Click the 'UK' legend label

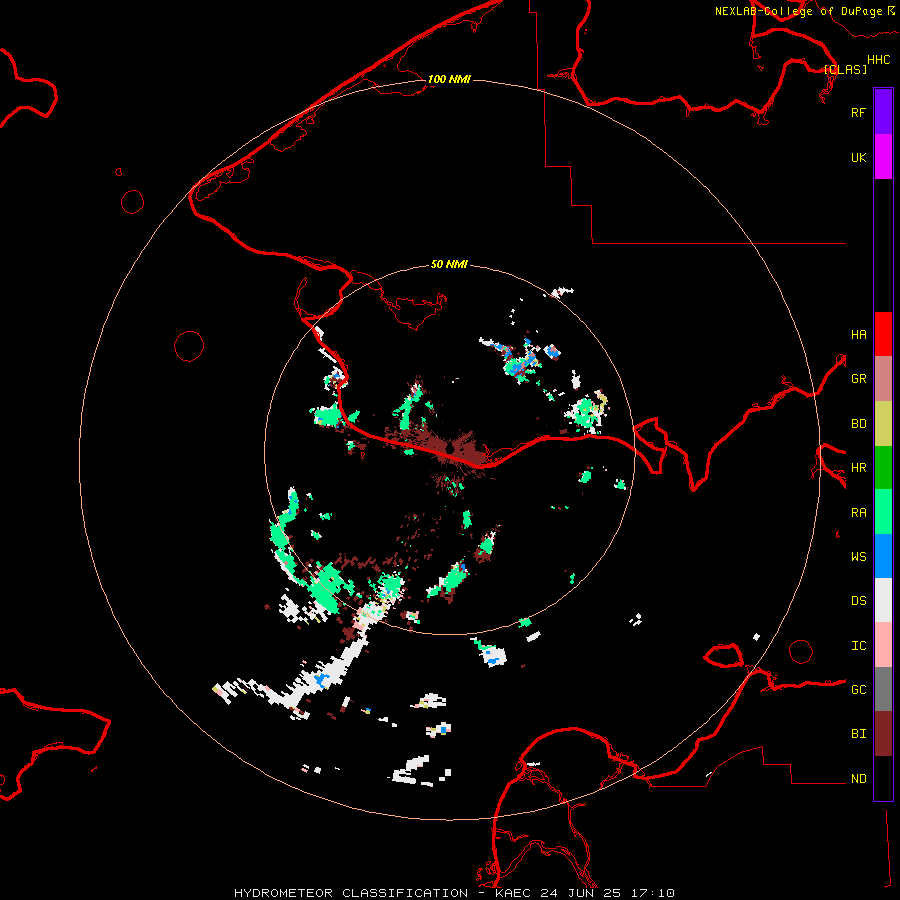click(858, 157)
